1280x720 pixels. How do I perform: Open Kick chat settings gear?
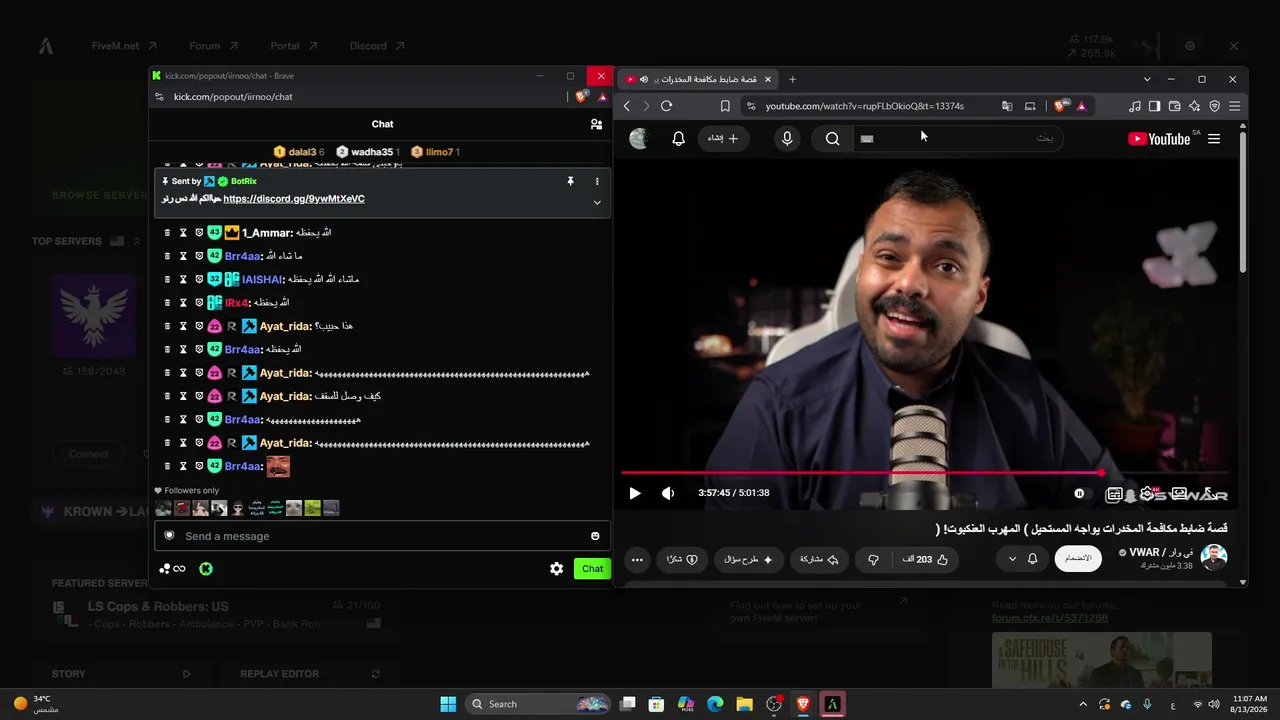coord(557,569)
